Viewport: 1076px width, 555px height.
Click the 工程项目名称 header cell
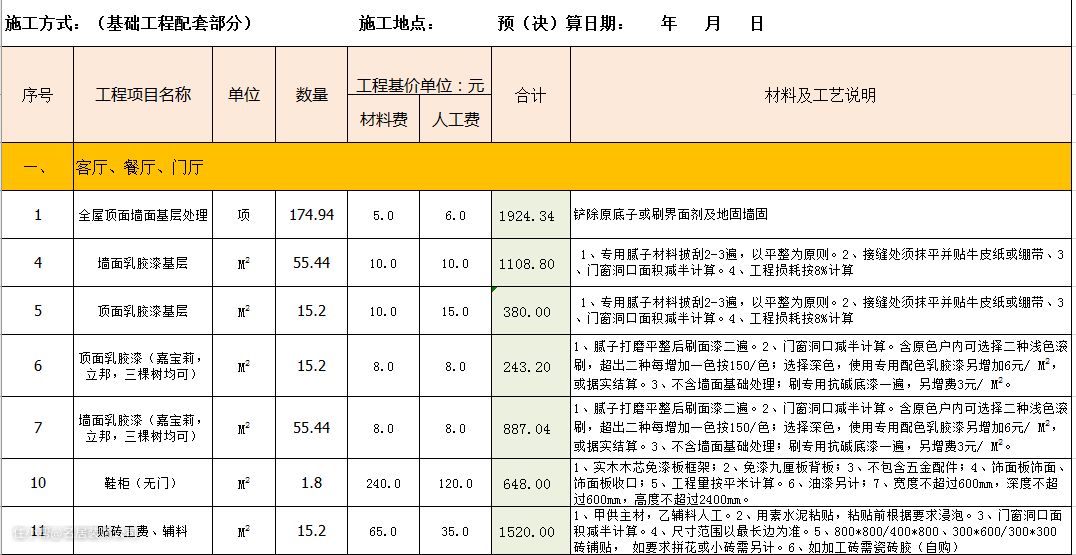pos(143,95)
